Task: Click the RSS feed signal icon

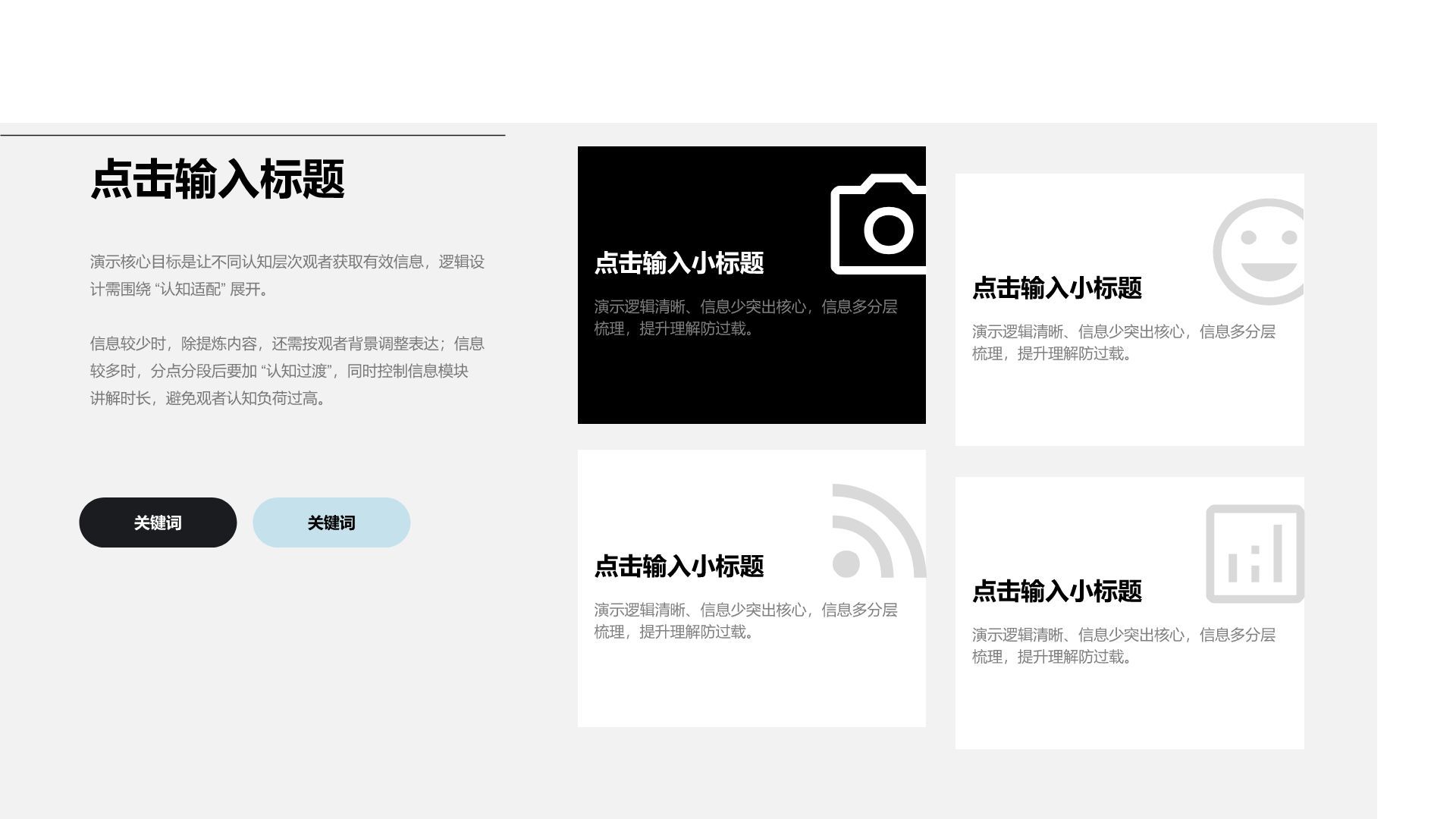Action: point(877,532)
